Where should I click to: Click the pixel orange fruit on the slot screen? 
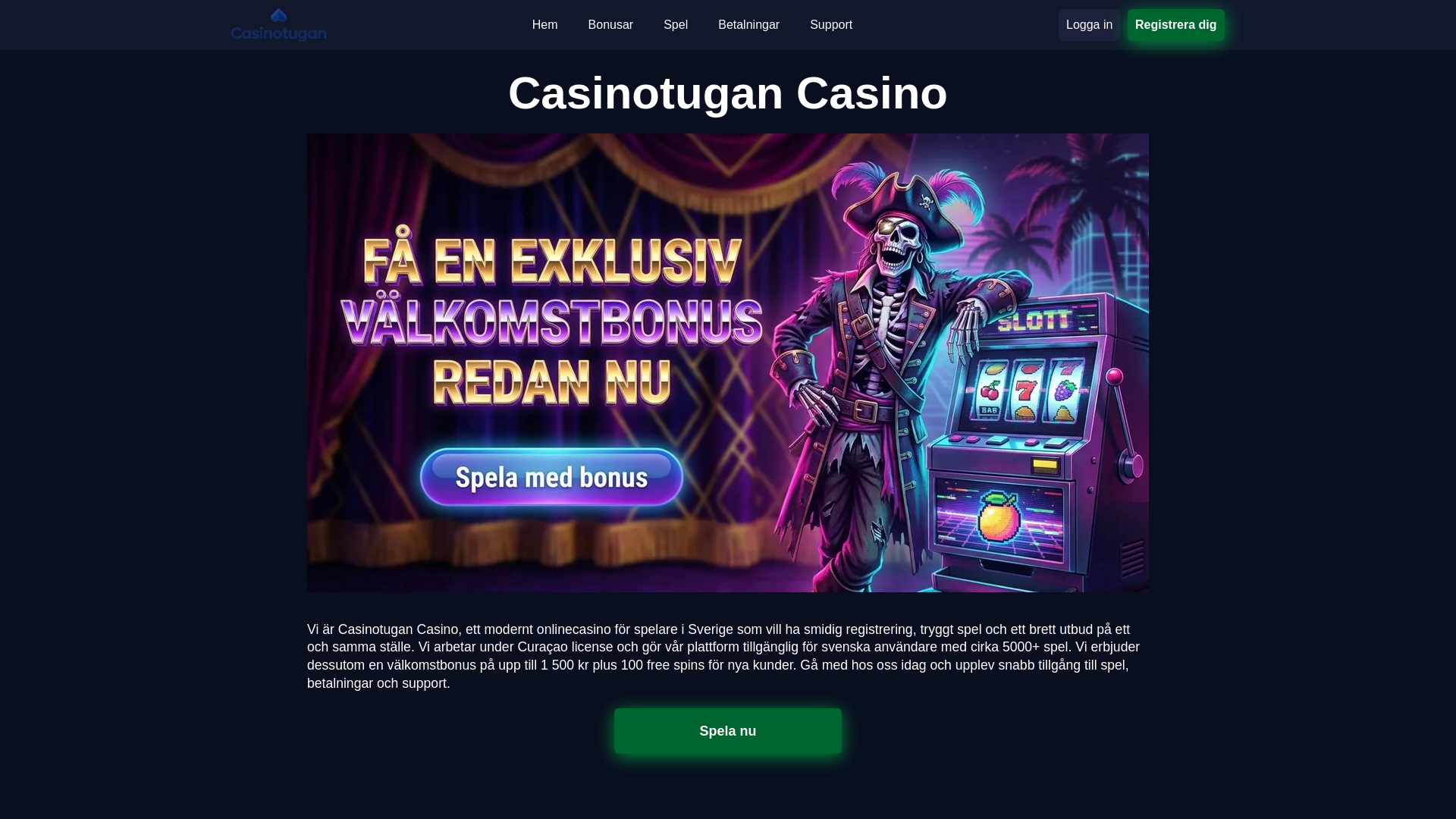[x=998, y=516]
